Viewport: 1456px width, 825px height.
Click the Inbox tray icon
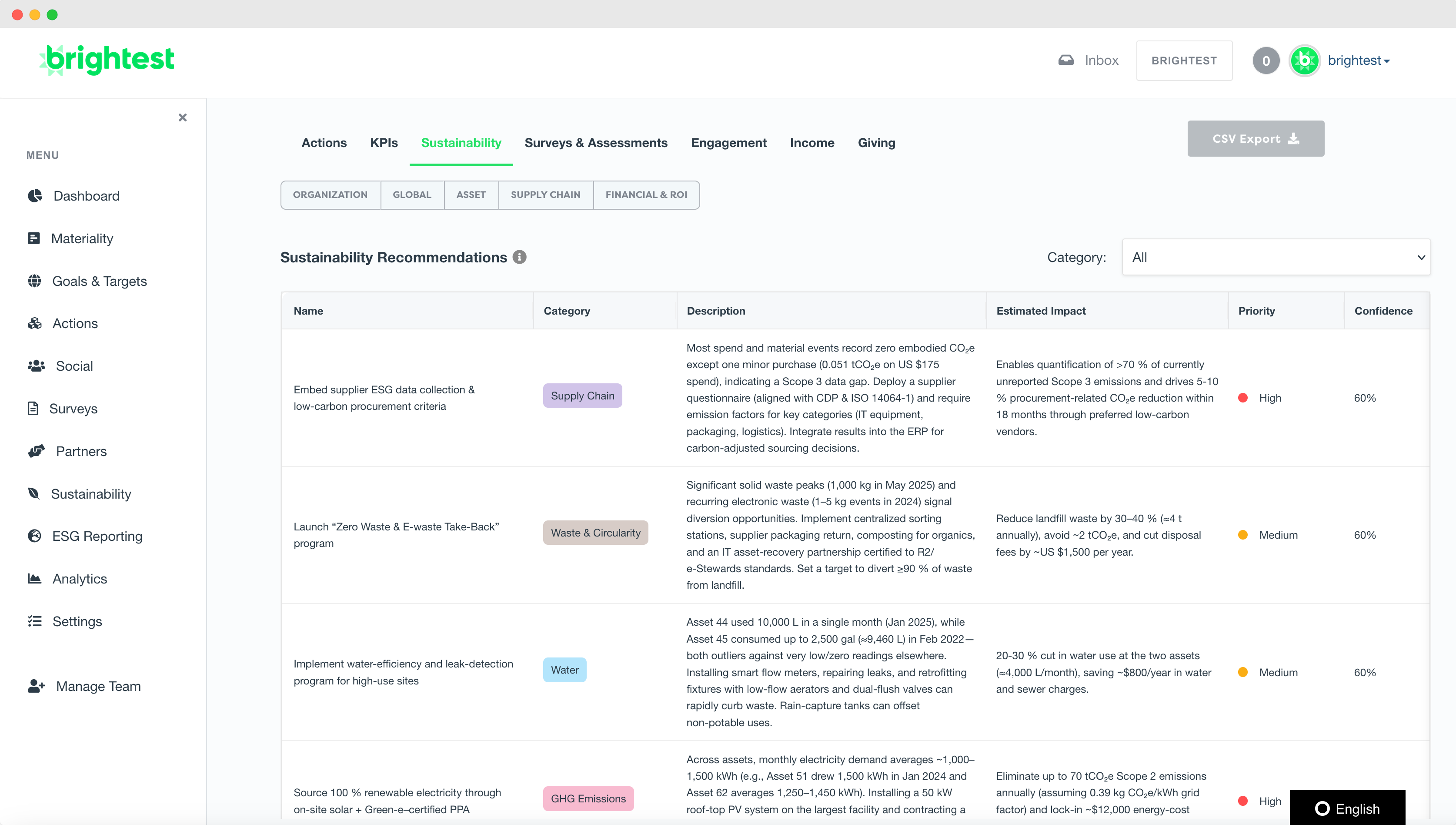click(x=1066, y=60)
